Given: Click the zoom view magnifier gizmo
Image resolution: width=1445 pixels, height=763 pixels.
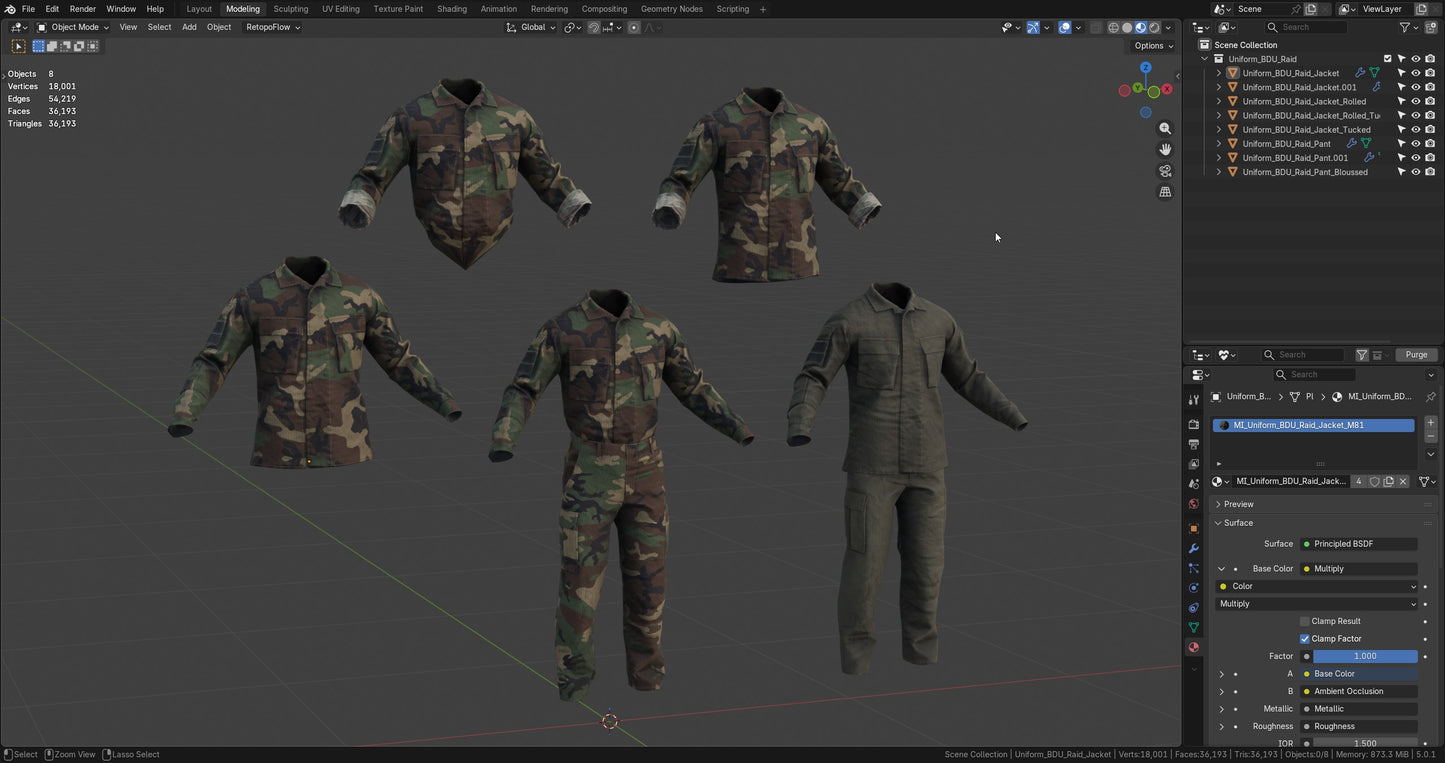Looking at the screenshot, I should click(1165, 129).
